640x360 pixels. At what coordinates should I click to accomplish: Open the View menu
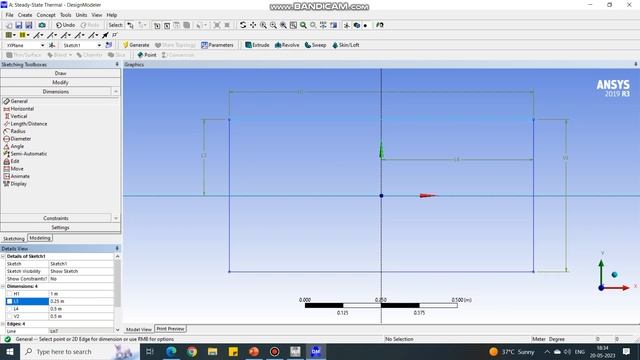[x=97, y=15]
